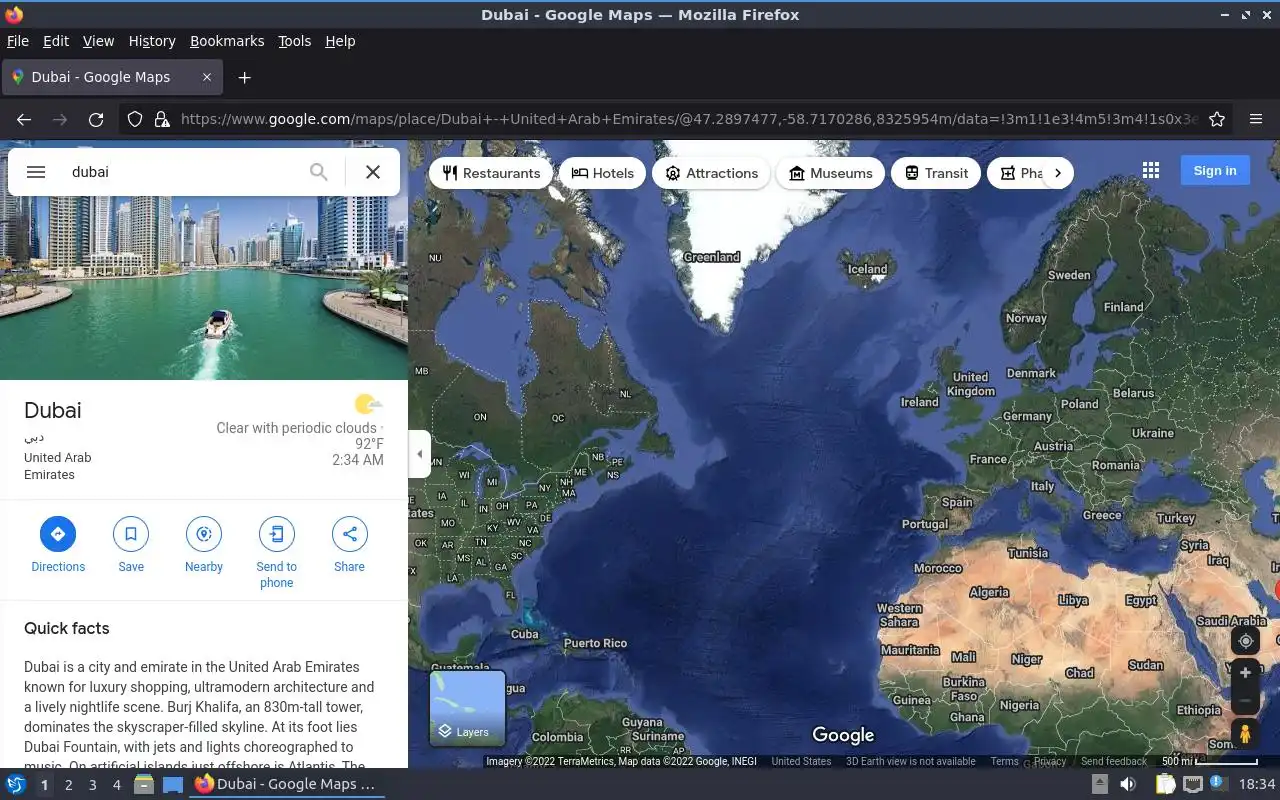Select the Attractions category chip
Viewport: 1280px width, 800px height.
click(711, 173)
